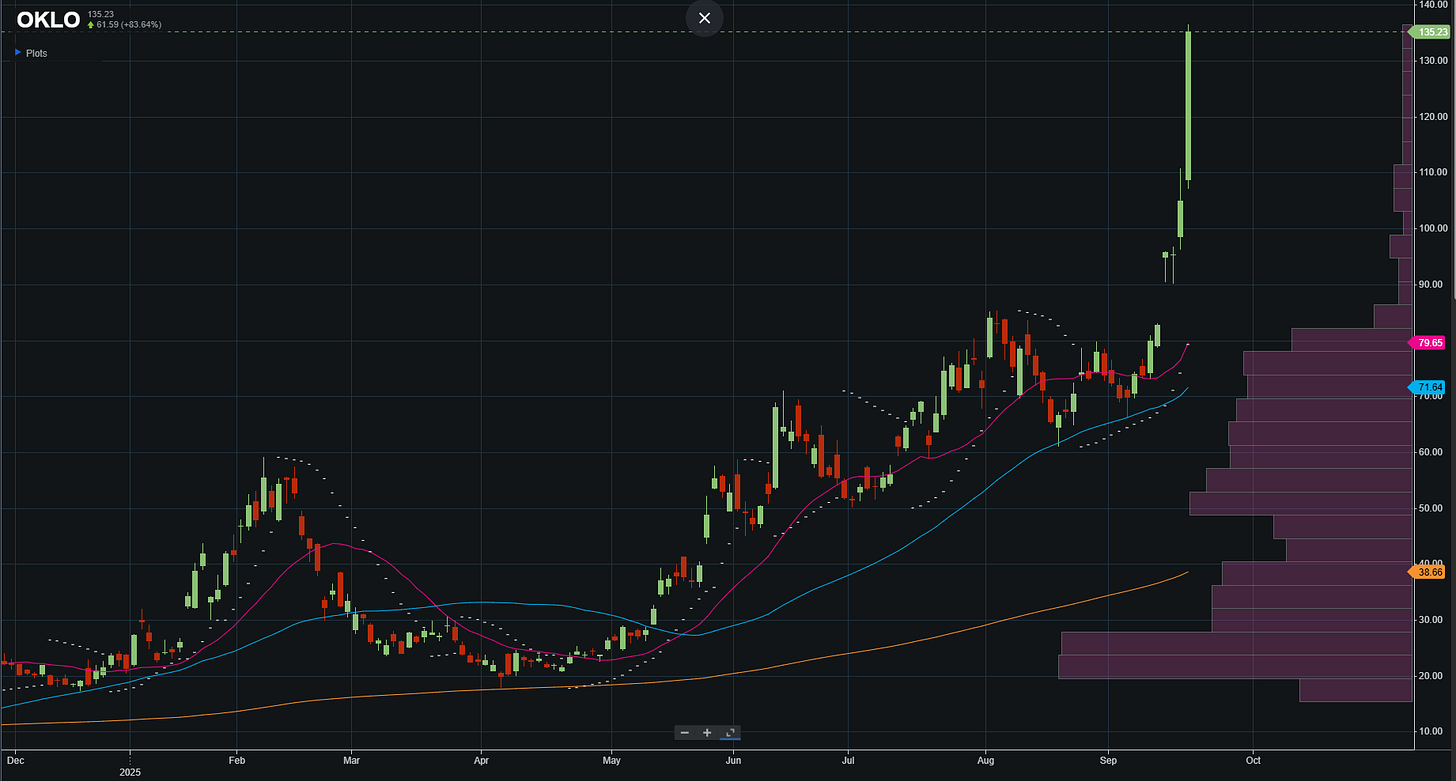
Task: Click the 140.00 price axis label
Action: [x=1432, y=5]
